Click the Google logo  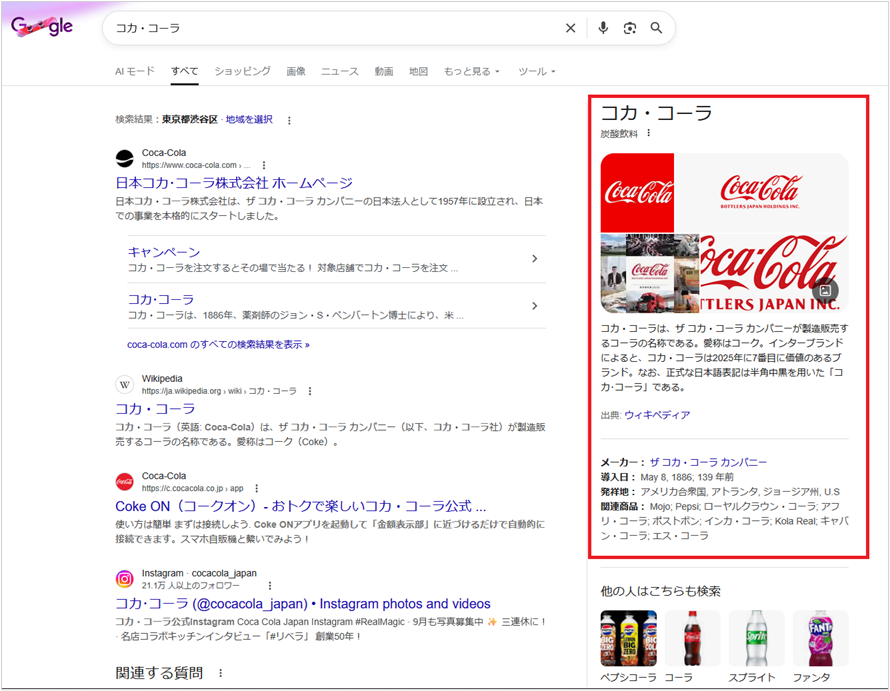pyautogui.click(x=42, y=27)
